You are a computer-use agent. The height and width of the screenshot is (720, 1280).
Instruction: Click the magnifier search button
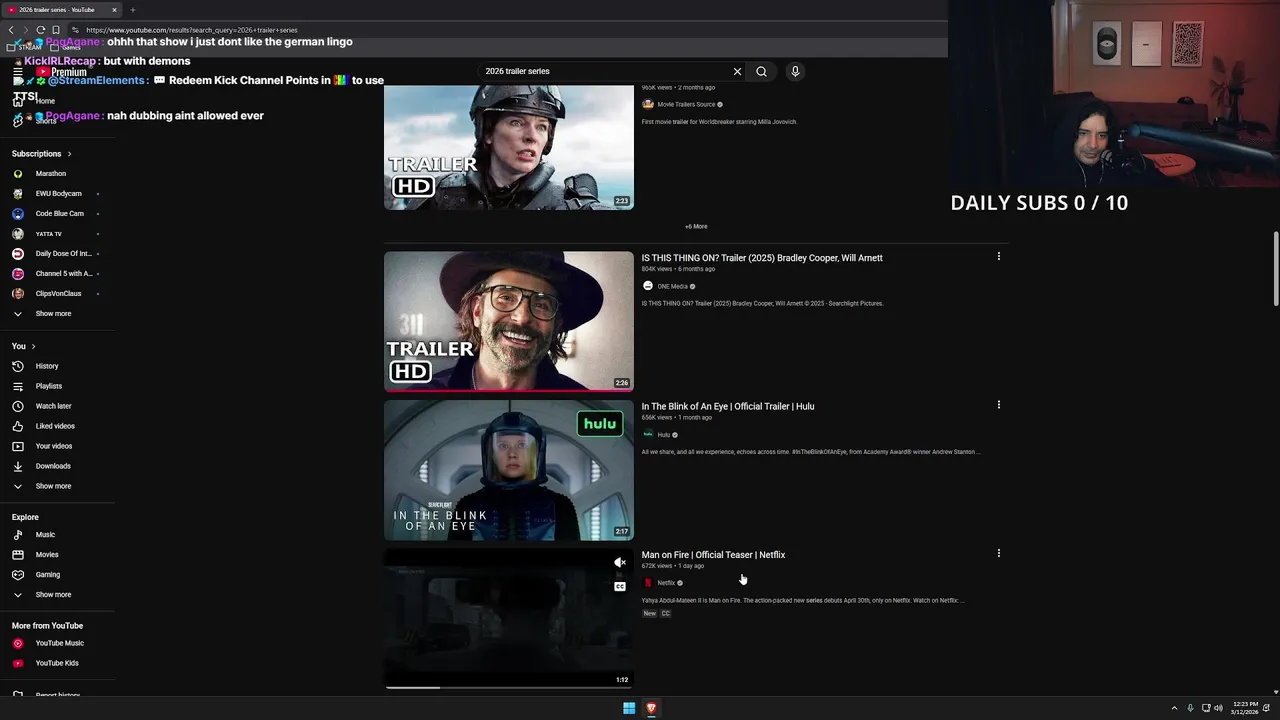[761, 71]
